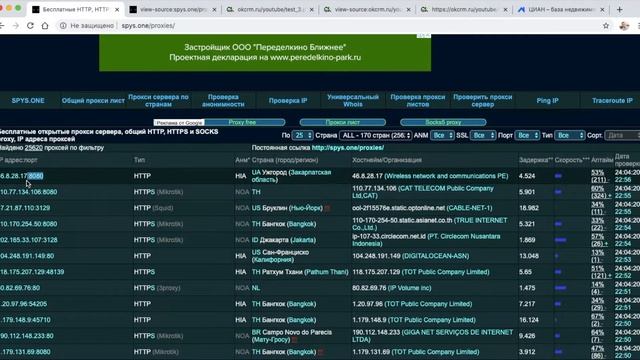
Task: Open 'Ping IP' menu item
Action: point(547,101)
